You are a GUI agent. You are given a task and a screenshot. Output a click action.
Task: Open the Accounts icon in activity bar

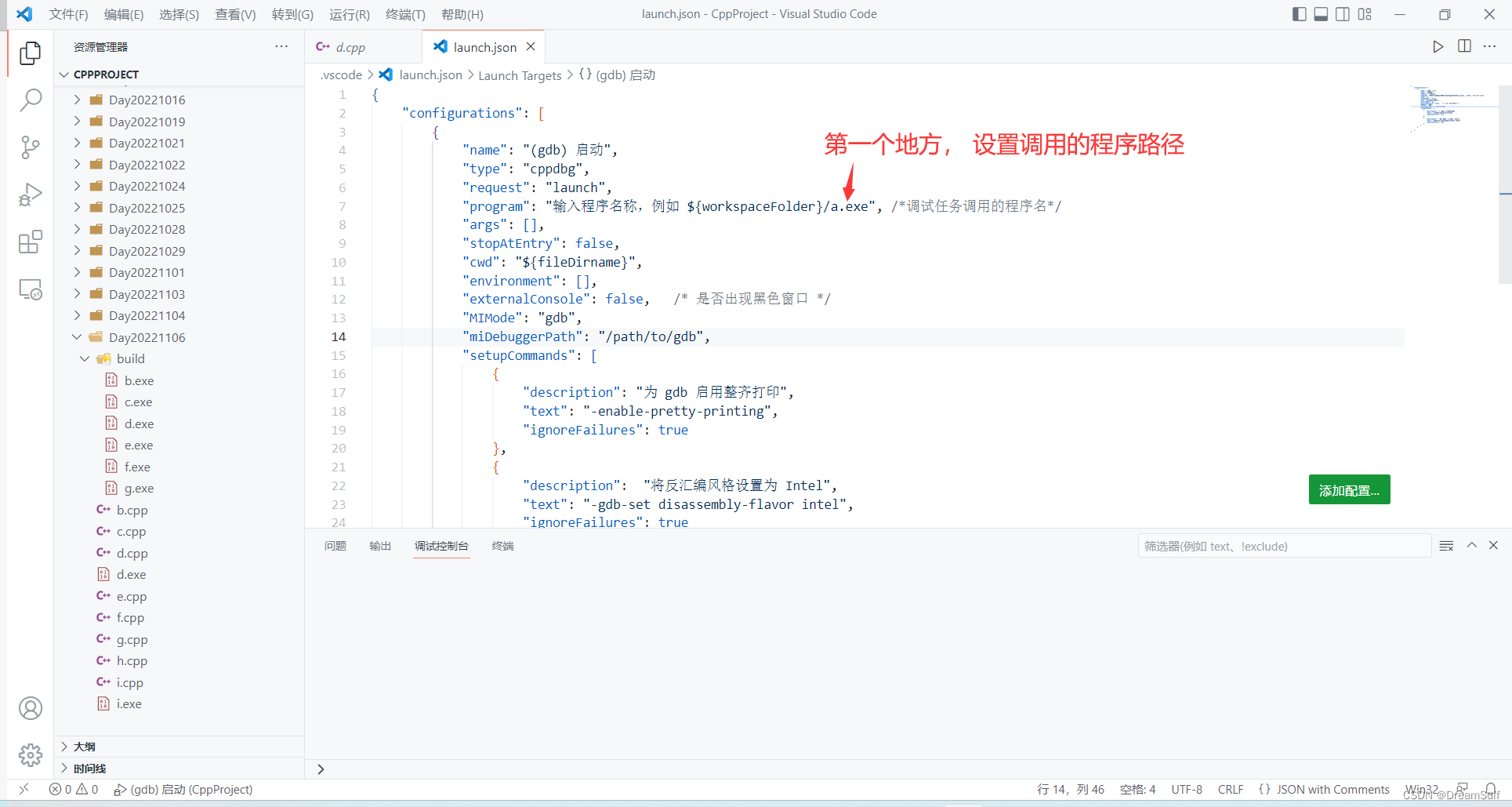pos(31,708)
